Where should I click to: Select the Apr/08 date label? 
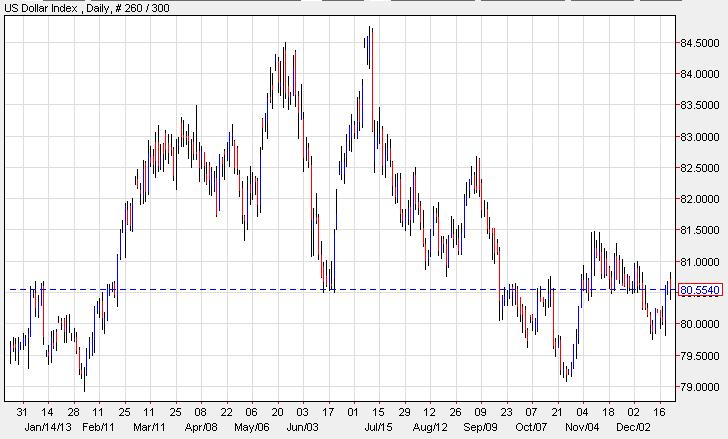click(201, 427)
